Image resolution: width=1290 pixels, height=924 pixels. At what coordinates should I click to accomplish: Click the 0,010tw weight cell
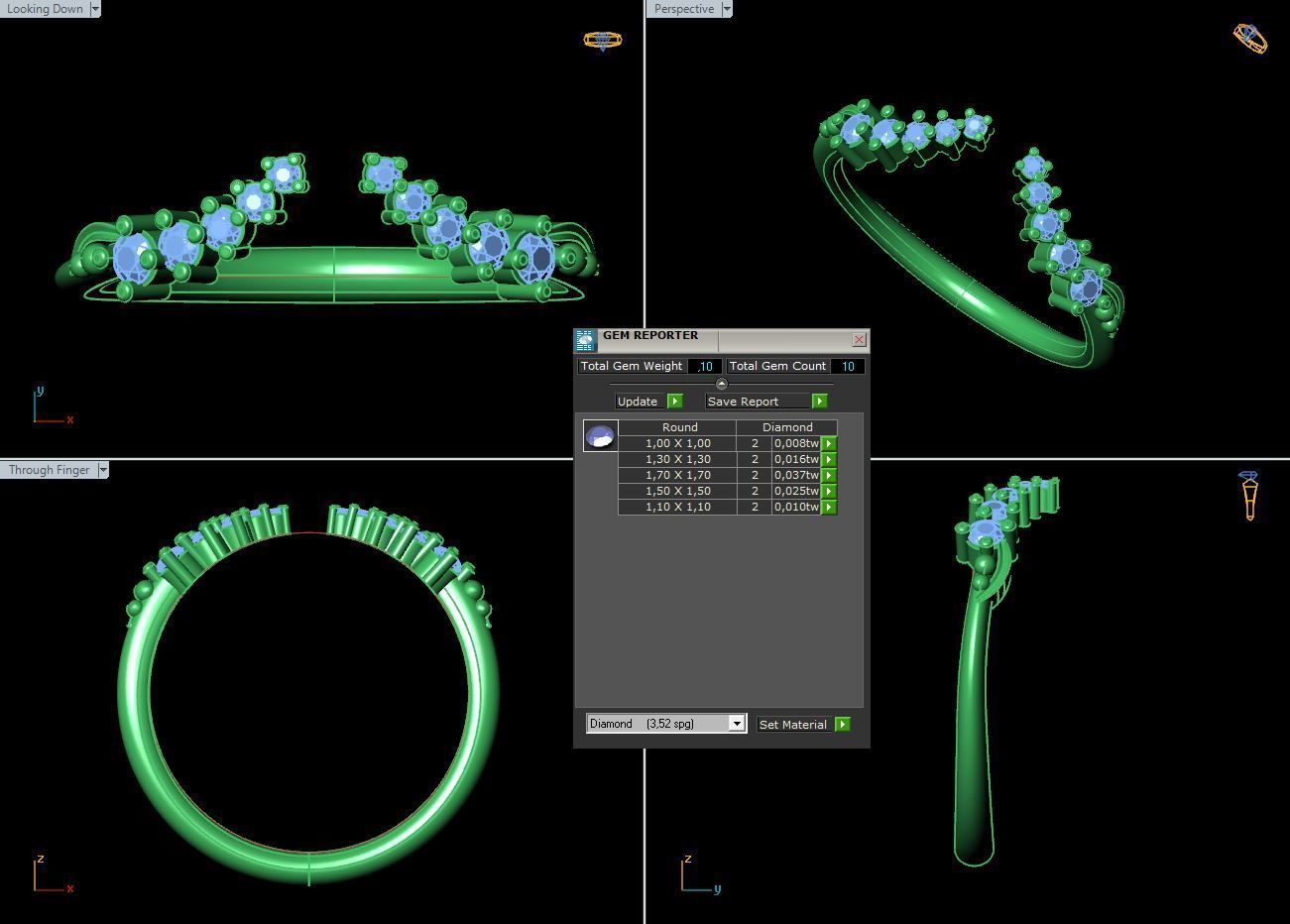tap(796, 508)
